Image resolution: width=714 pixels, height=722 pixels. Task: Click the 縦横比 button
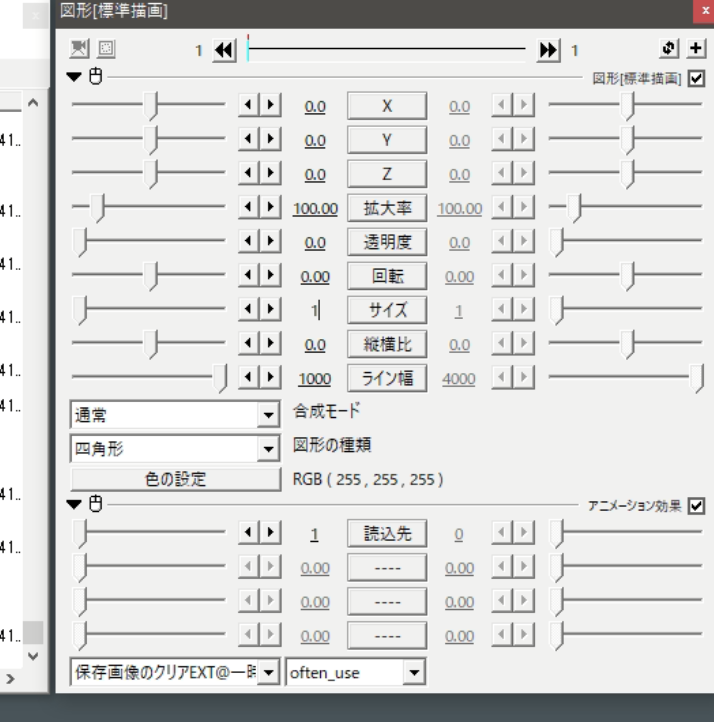(387, 344)
